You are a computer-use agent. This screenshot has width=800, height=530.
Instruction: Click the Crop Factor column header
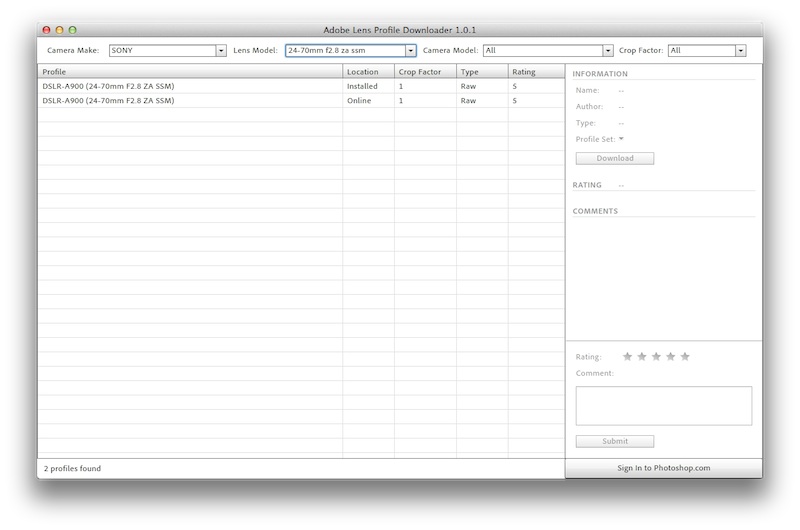click(x=425, y=72)
